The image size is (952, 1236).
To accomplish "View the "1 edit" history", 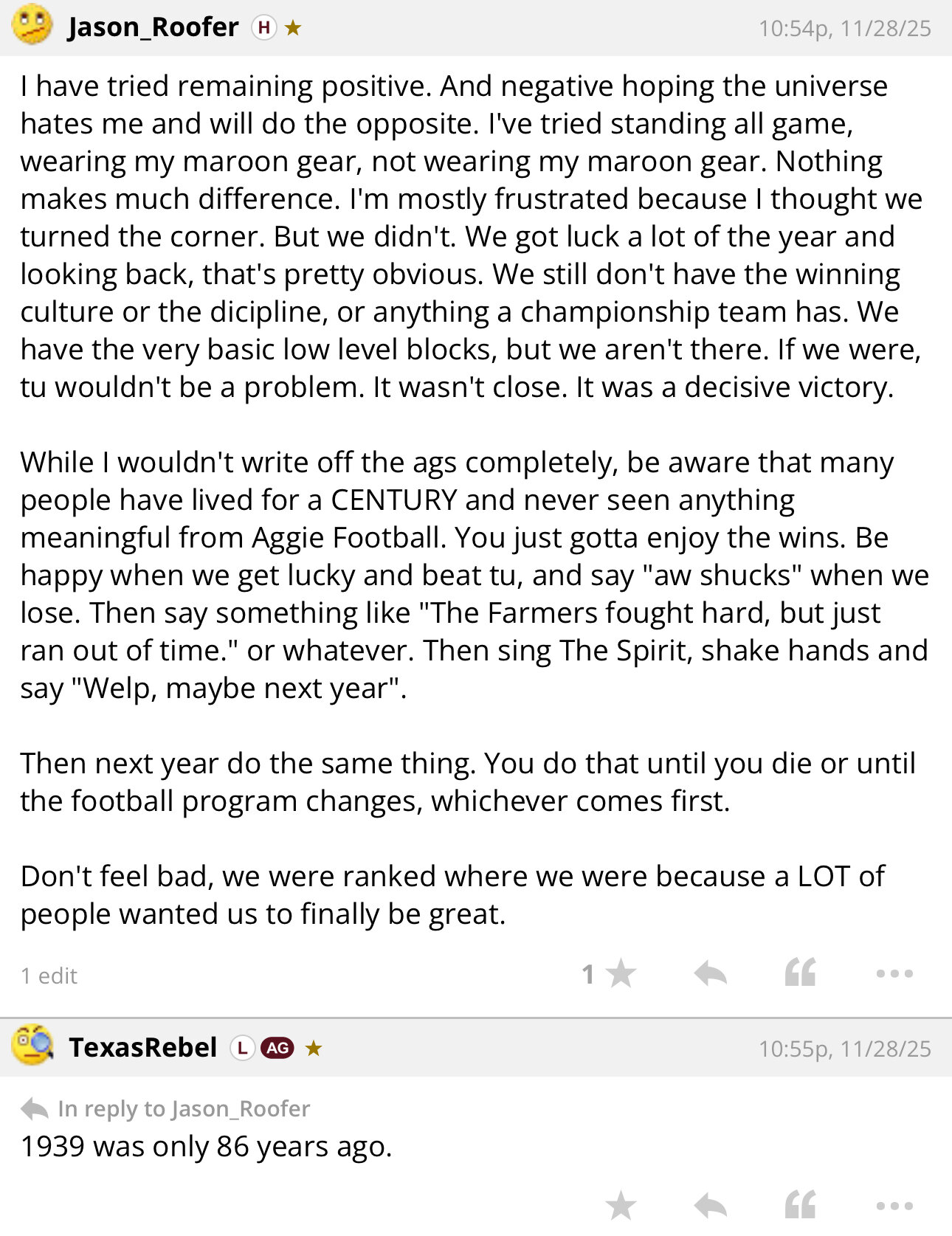I will tap(49, 976).
